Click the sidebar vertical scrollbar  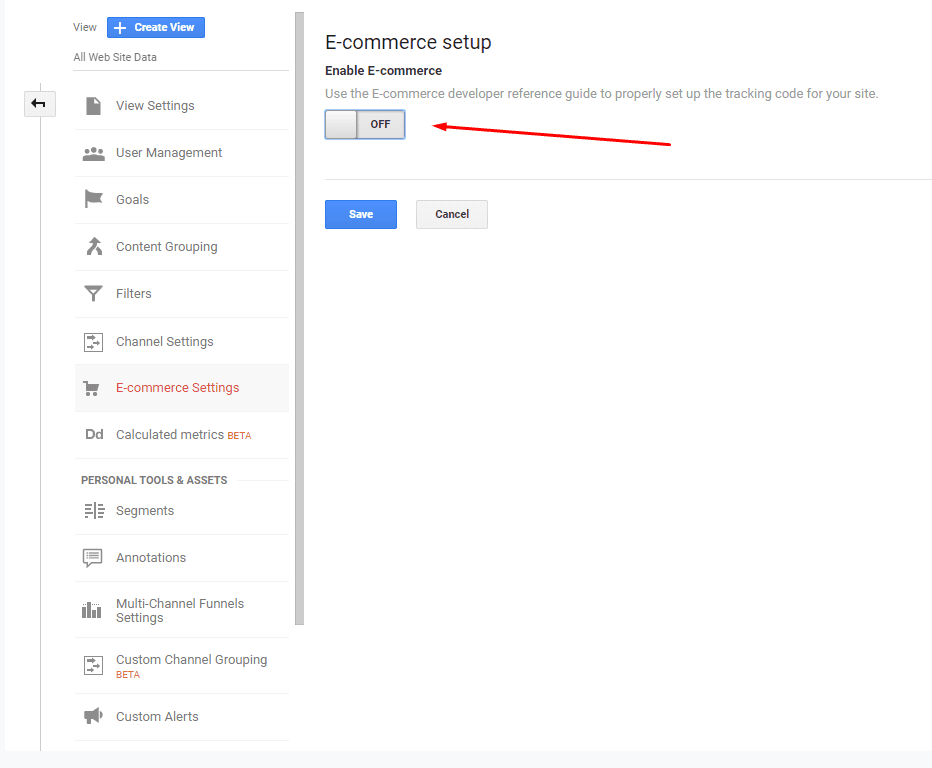[299, 320]
